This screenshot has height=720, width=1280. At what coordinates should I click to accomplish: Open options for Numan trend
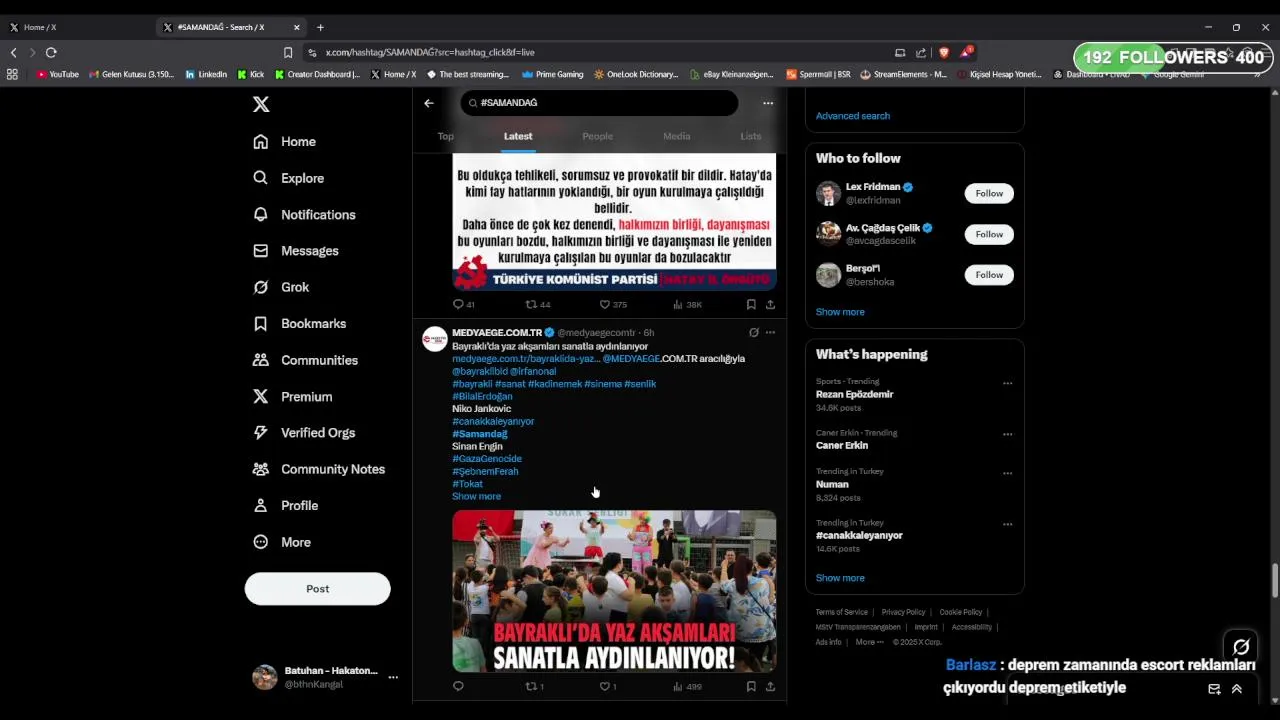click(x=1007, y=473)
